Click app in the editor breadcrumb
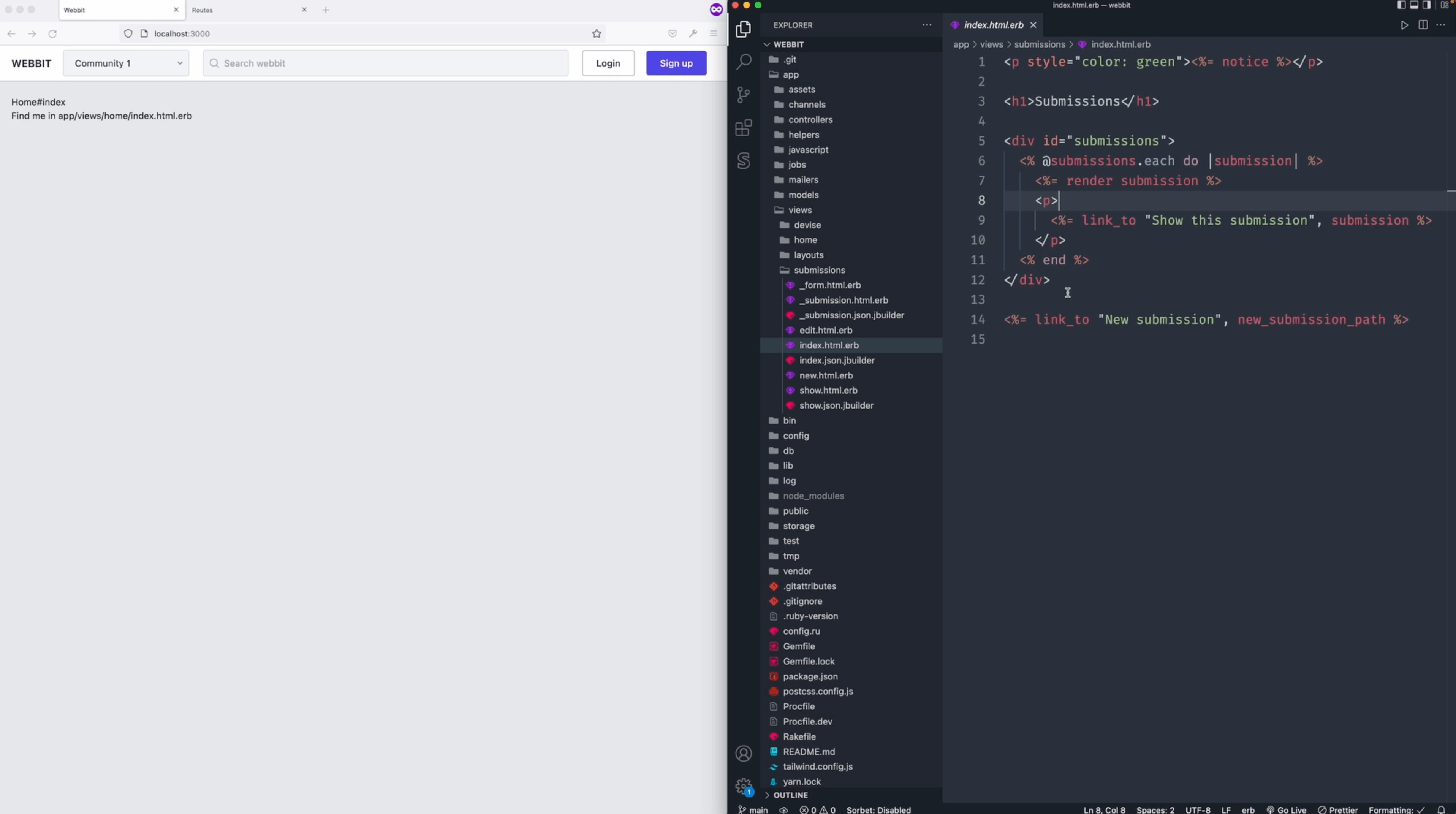 [x=961, y=44]
